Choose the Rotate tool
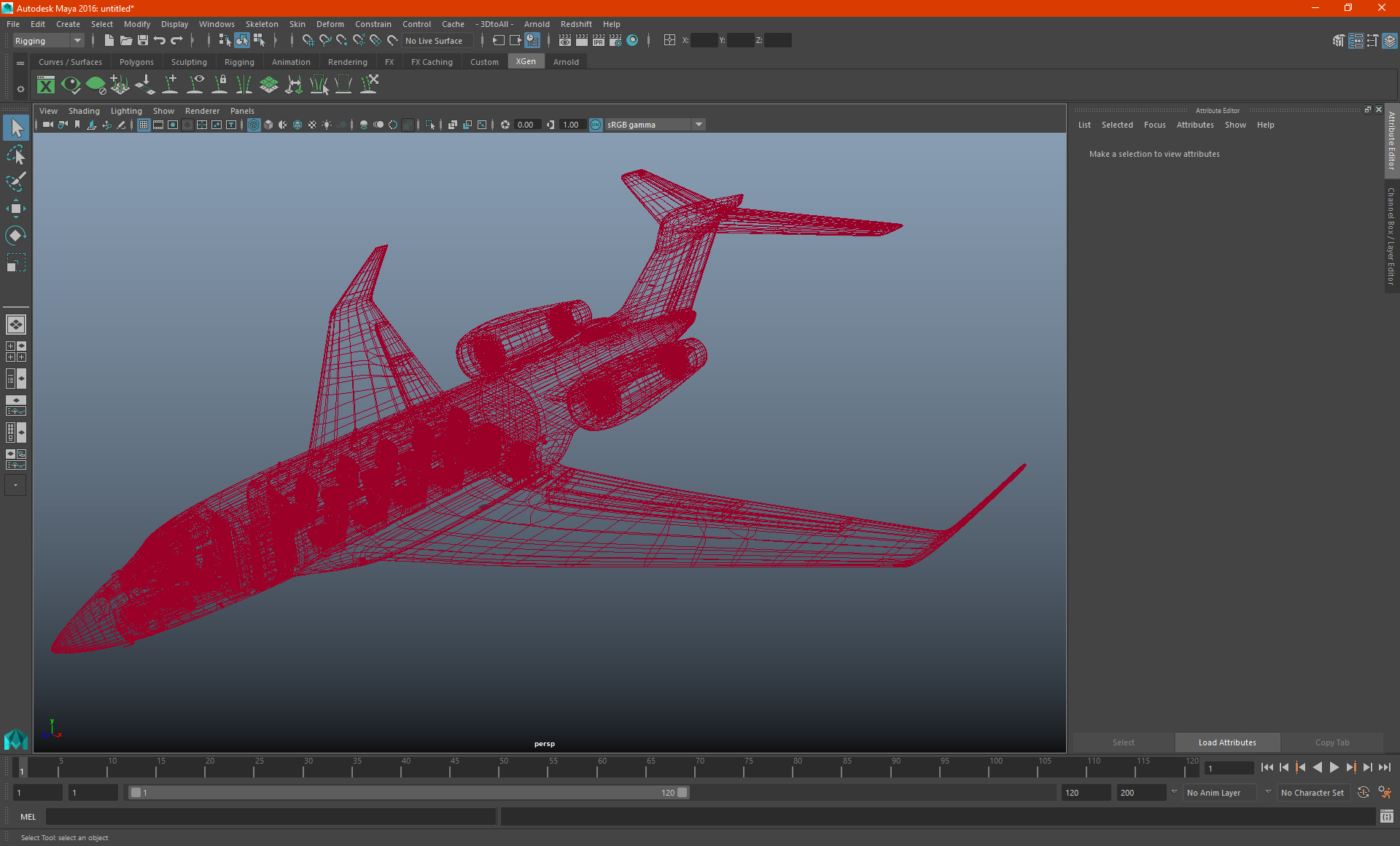The width and height of the screenshot is (1400, 846). (16, 236)
